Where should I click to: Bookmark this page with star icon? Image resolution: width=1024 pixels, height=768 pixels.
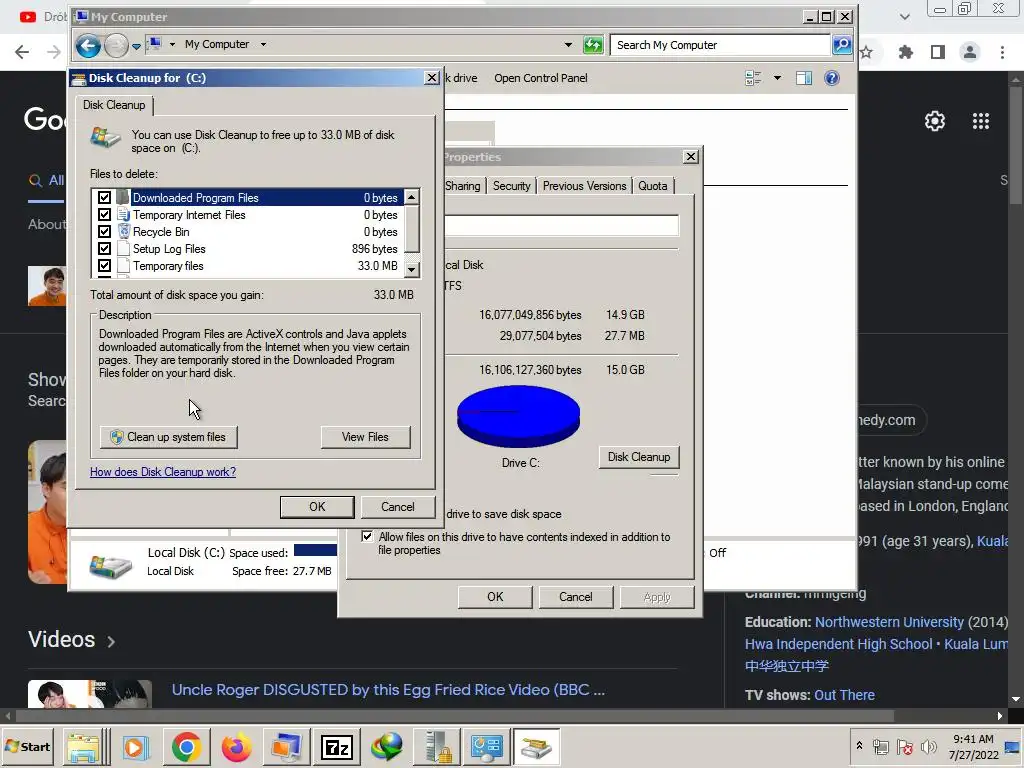pyautogui.click(x=866, y=52)
